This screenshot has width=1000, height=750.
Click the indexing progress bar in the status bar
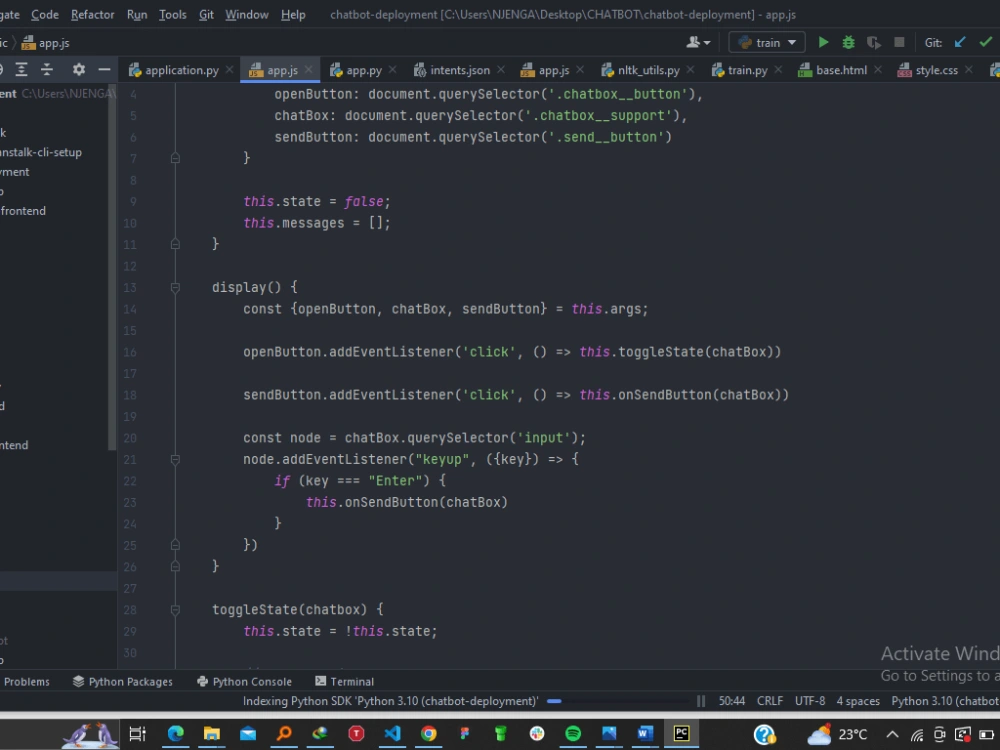617,701
